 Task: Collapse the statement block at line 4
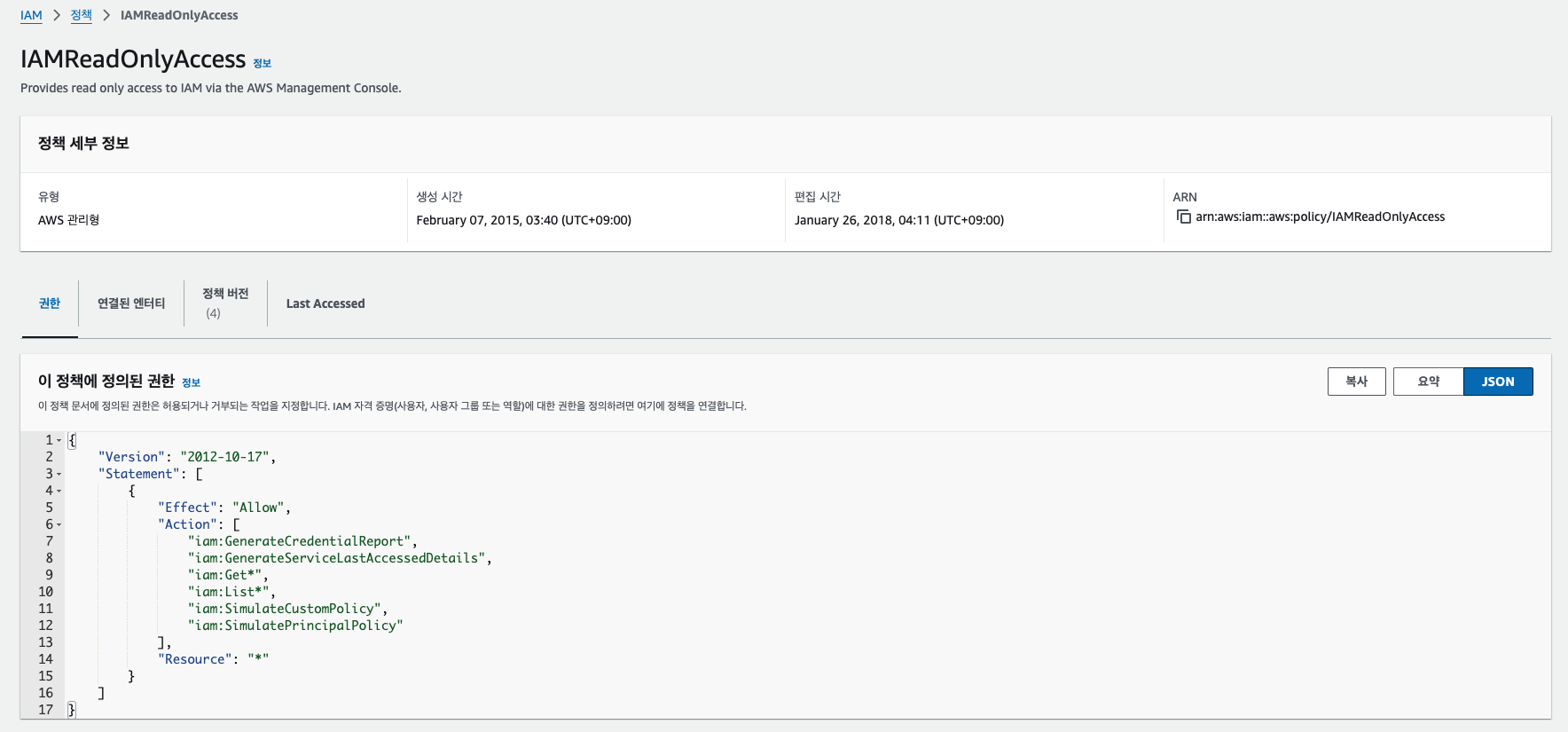coord(59,491)
